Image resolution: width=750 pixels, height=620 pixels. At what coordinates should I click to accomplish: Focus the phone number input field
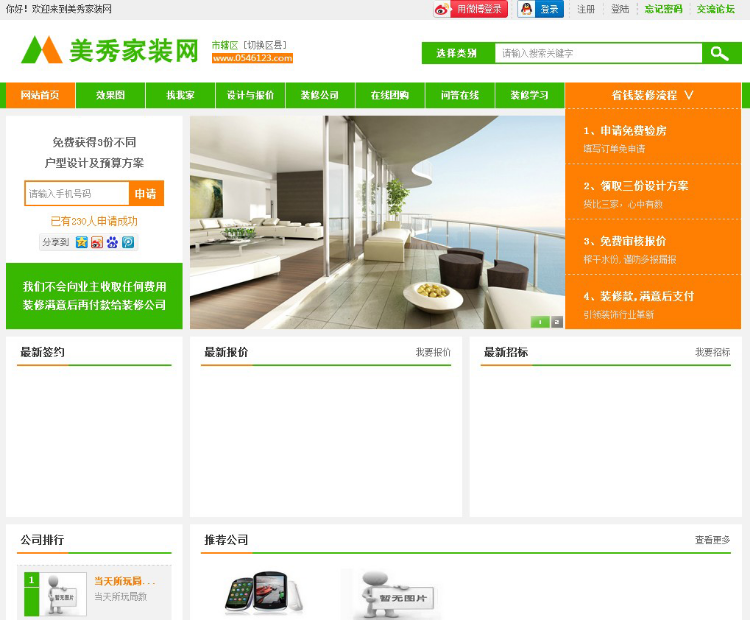(x=77, y=193)
